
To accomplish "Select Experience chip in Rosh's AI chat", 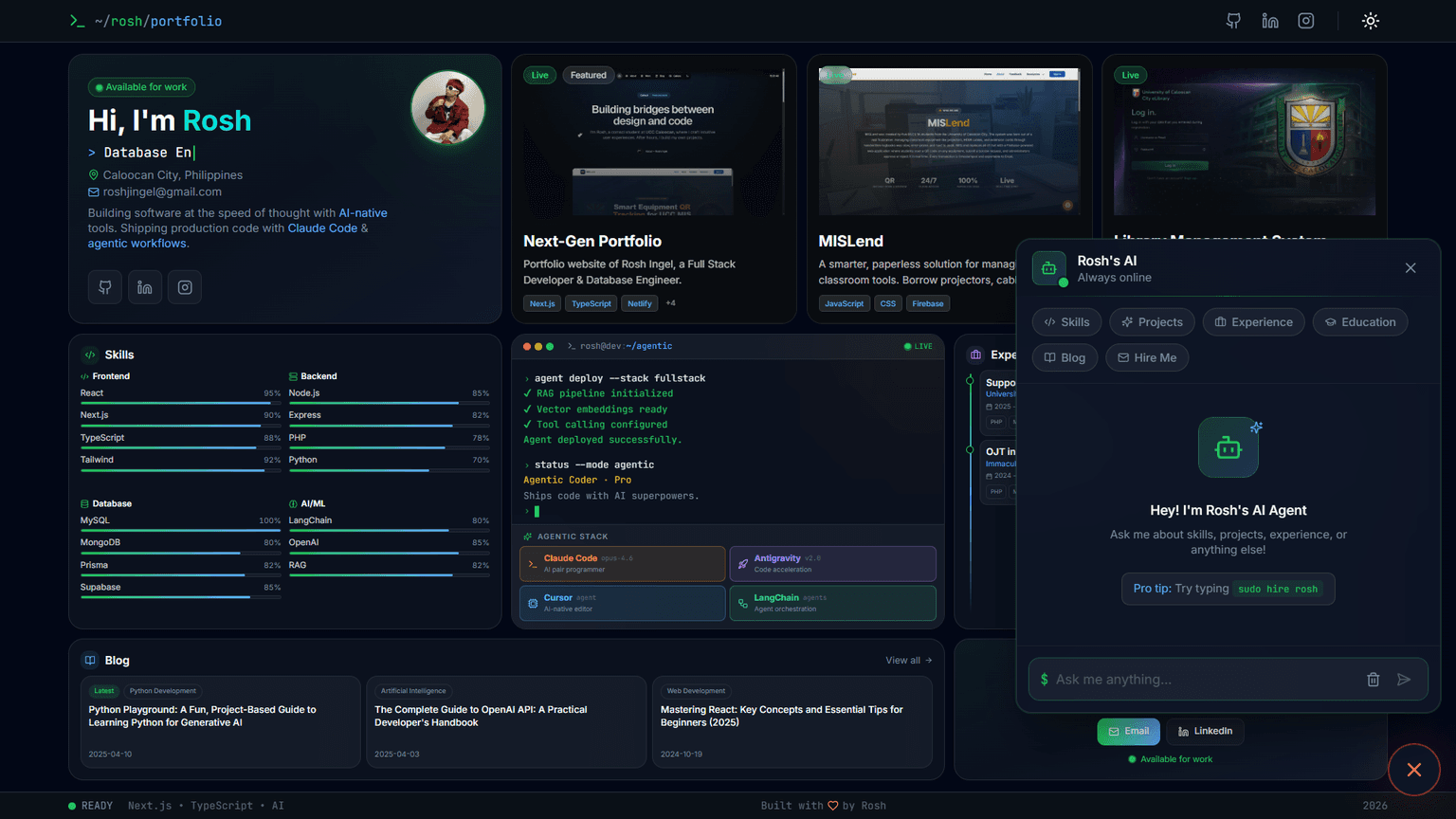I will click(x=1254, y=322).
